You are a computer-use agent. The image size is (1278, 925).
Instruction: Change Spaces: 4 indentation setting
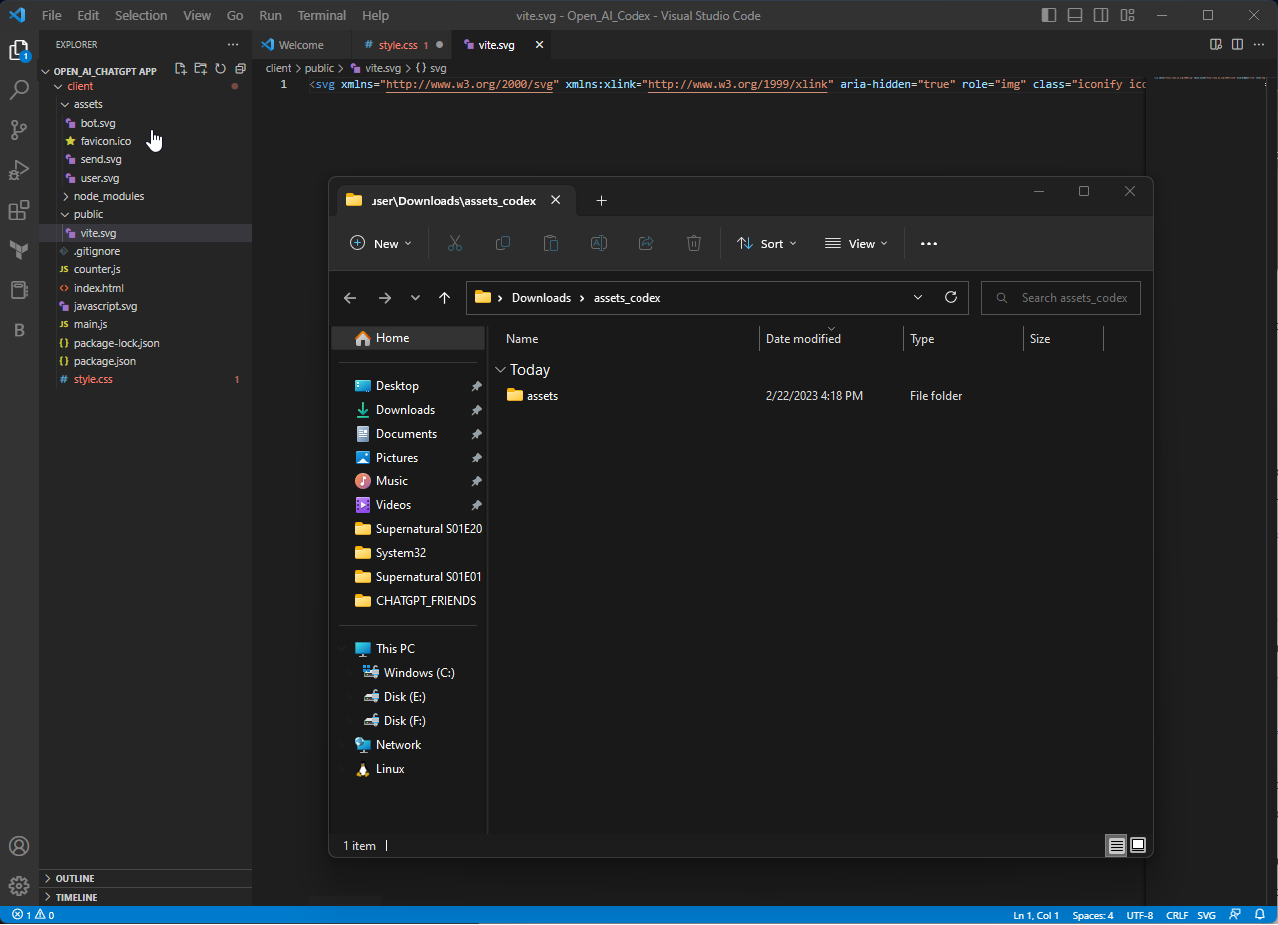coord(1093,915)
